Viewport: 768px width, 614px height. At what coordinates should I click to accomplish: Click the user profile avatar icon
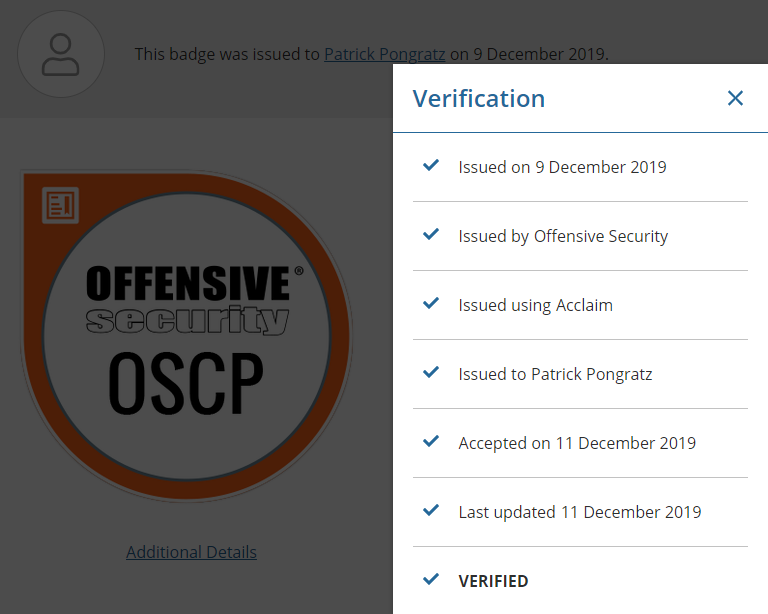(x=61, y=54)
